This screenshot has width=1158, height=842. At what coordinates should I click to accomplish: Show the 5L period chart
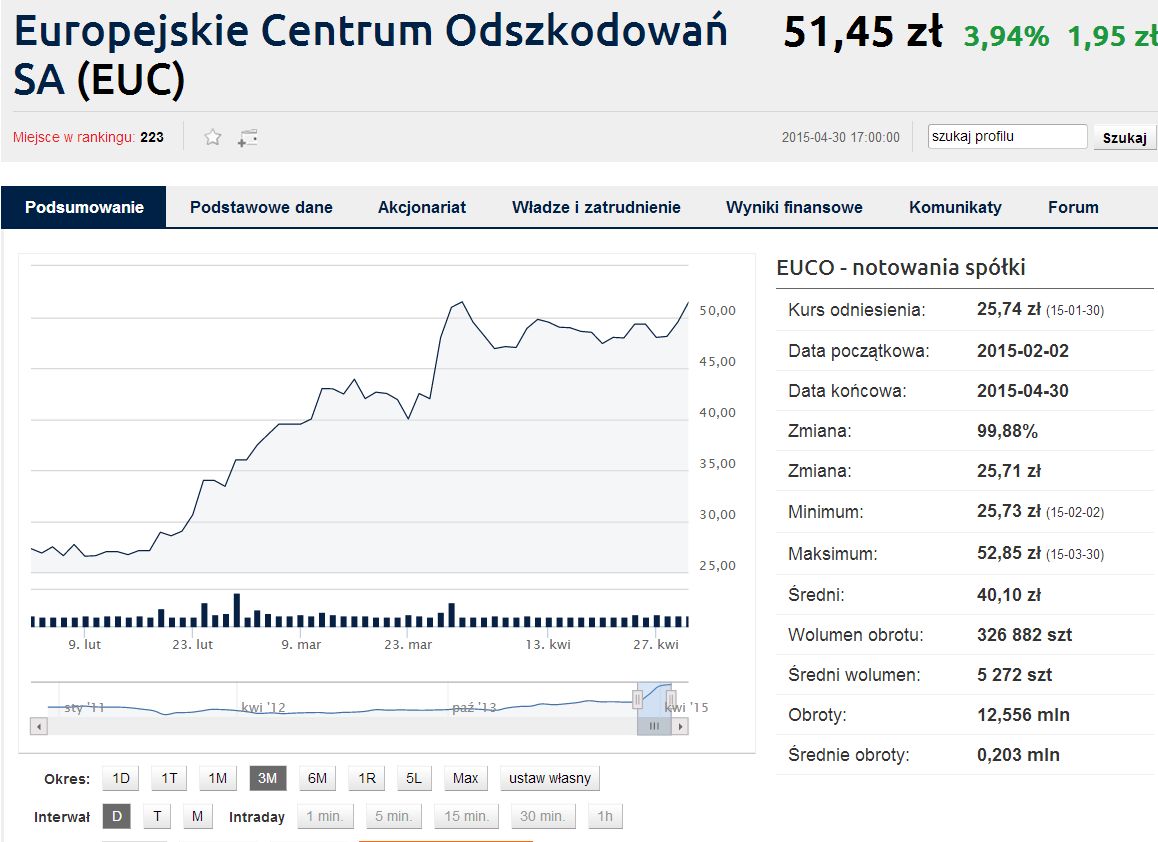414,778
